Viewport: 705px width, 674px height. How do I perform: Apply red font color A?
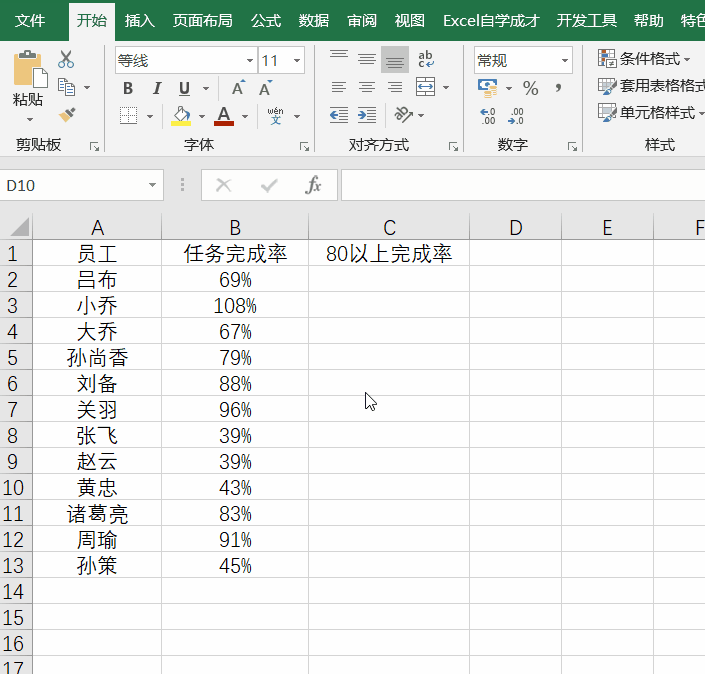click(224, 116)
